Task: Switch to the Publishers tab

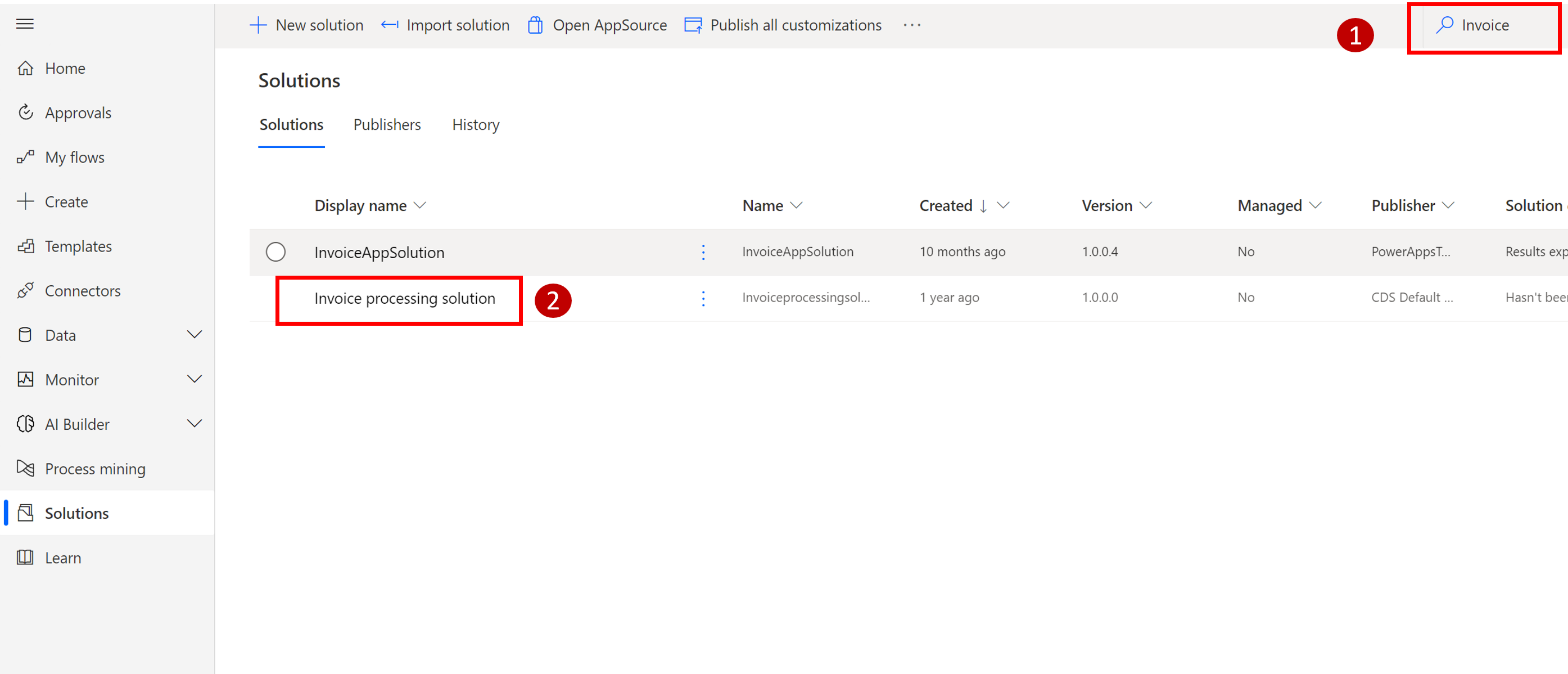Action: (x=387, y=124)
